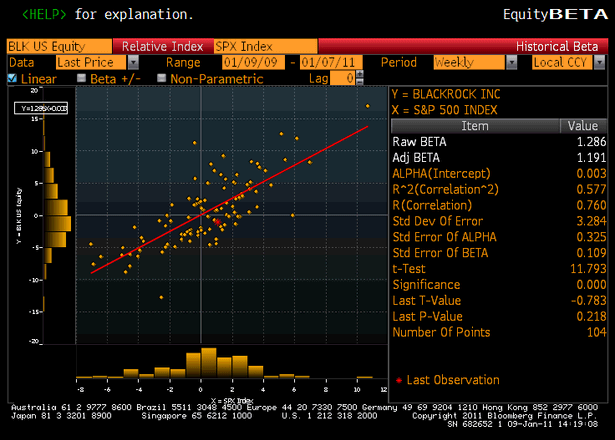This screenshot has height=440, width=615.
Task: Click the t-Test value 11.793
Action: 588,269
